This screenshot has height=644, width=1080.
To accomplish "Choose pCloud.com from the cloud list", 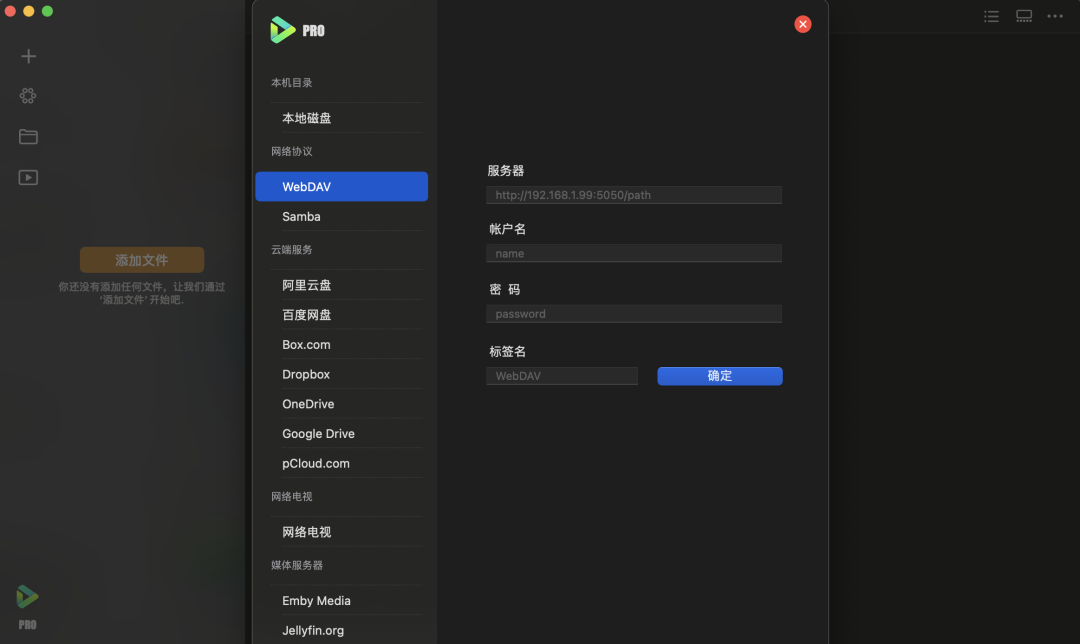I will 342,463.
